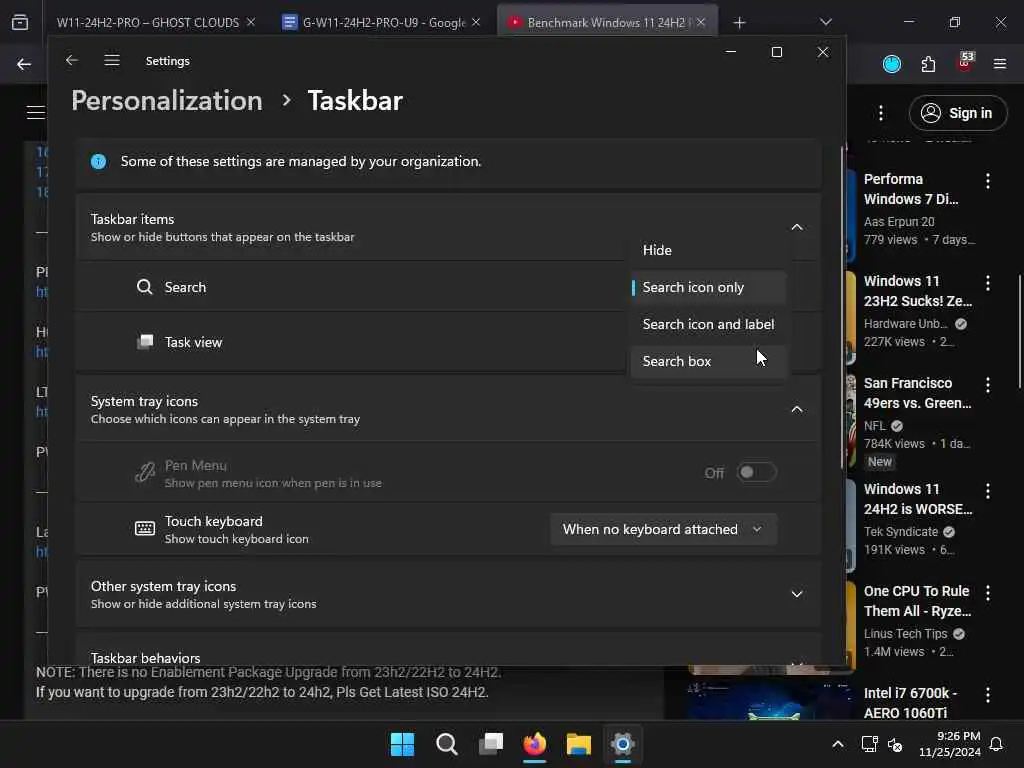The height and width of the screenshot is (768, 1024).
Task: Open taskbar Task View icon
Action: click(x=491, y=744)
